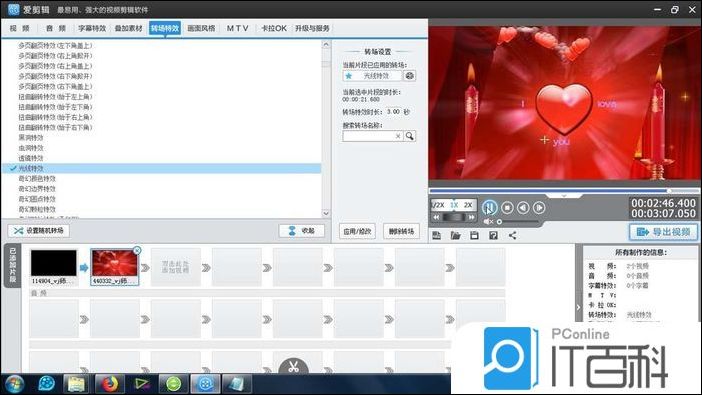Remove the 440332_vj clip via its X
The image size is (702, 395).
(137, 250)
